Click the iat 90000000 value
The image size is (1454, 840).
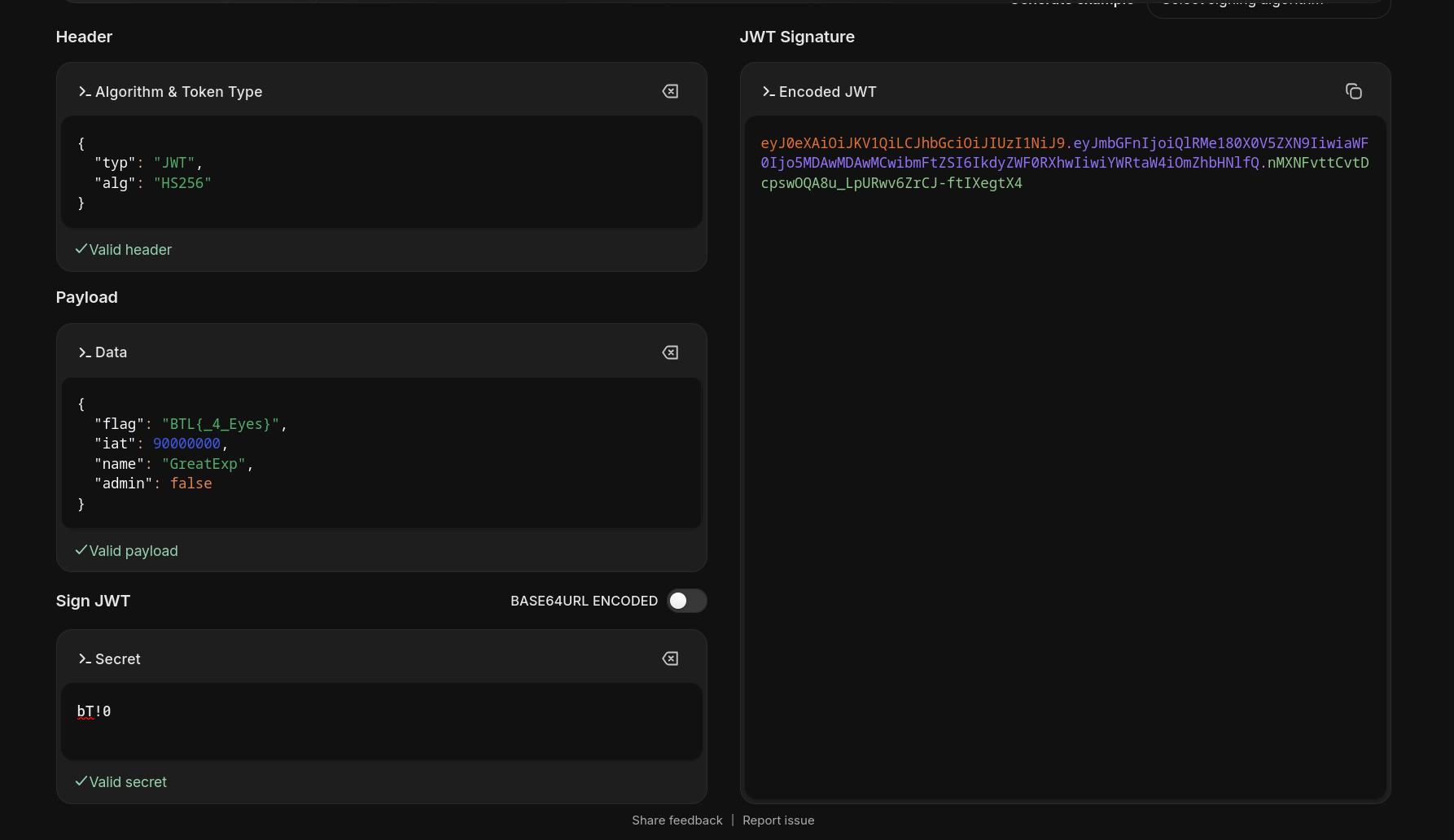point(186,444)
